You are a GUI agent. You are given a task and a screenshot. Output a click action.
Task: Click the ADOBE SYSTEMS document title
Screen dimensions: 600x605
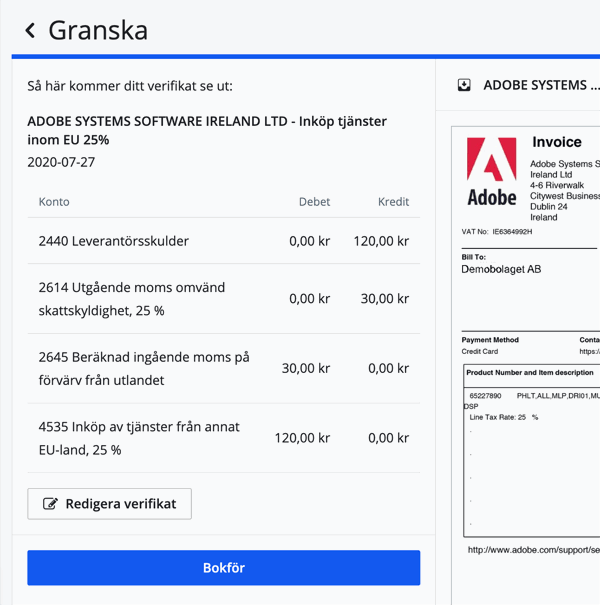pyautogui.click(x=541, y=85)
